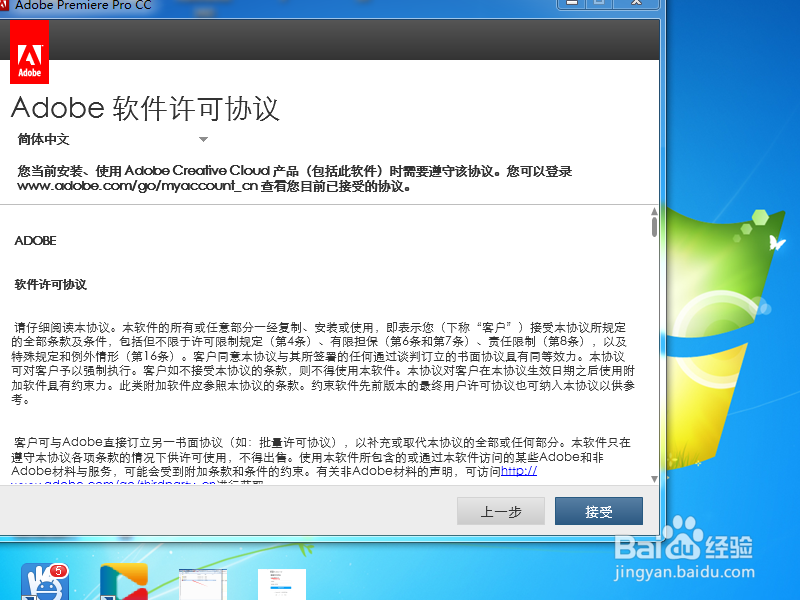The width and height of the screenshot is (800, 600).
Task: Click the red Adobe logo
Action: (x=29, y=52)
